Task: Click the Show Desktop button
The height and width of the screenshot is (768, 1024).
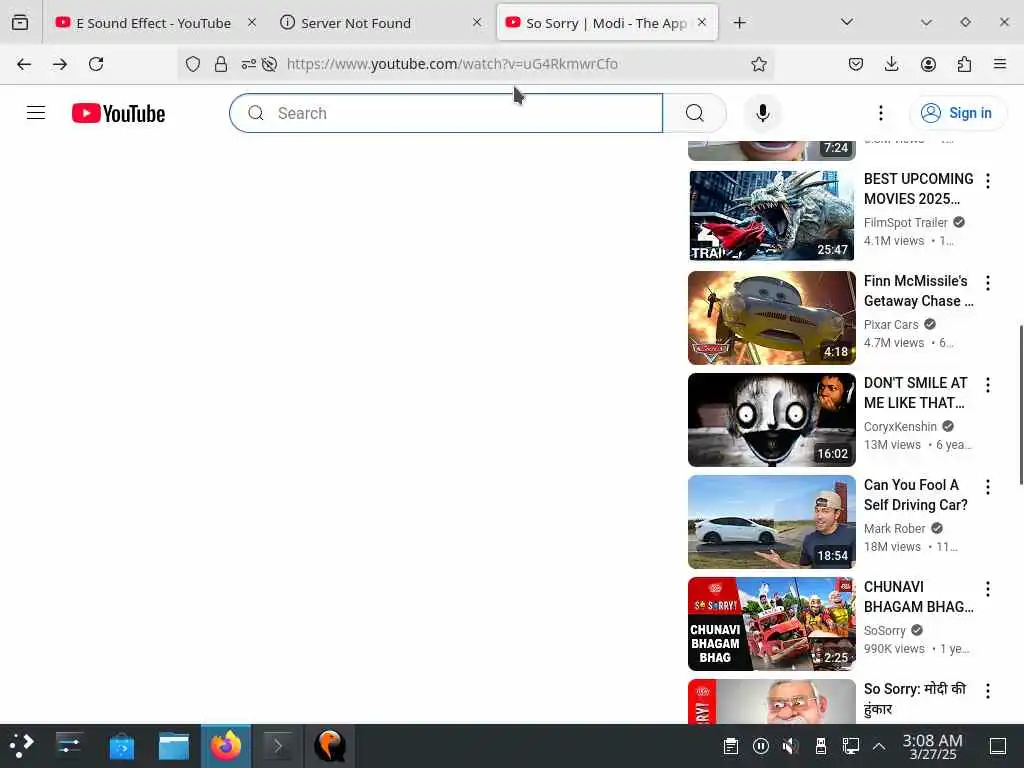Action: pos(998,746)
